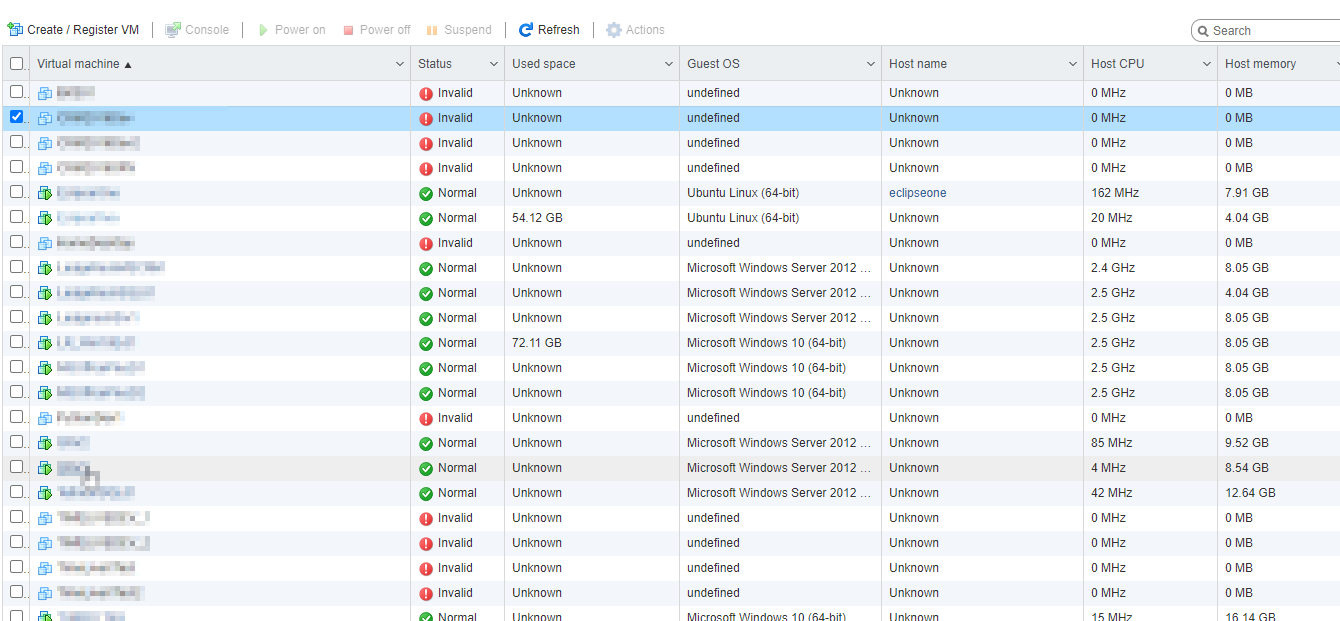Click the 42 MHz host CPU cell
Screen dimensions: 1340x621
(1111, 493)
